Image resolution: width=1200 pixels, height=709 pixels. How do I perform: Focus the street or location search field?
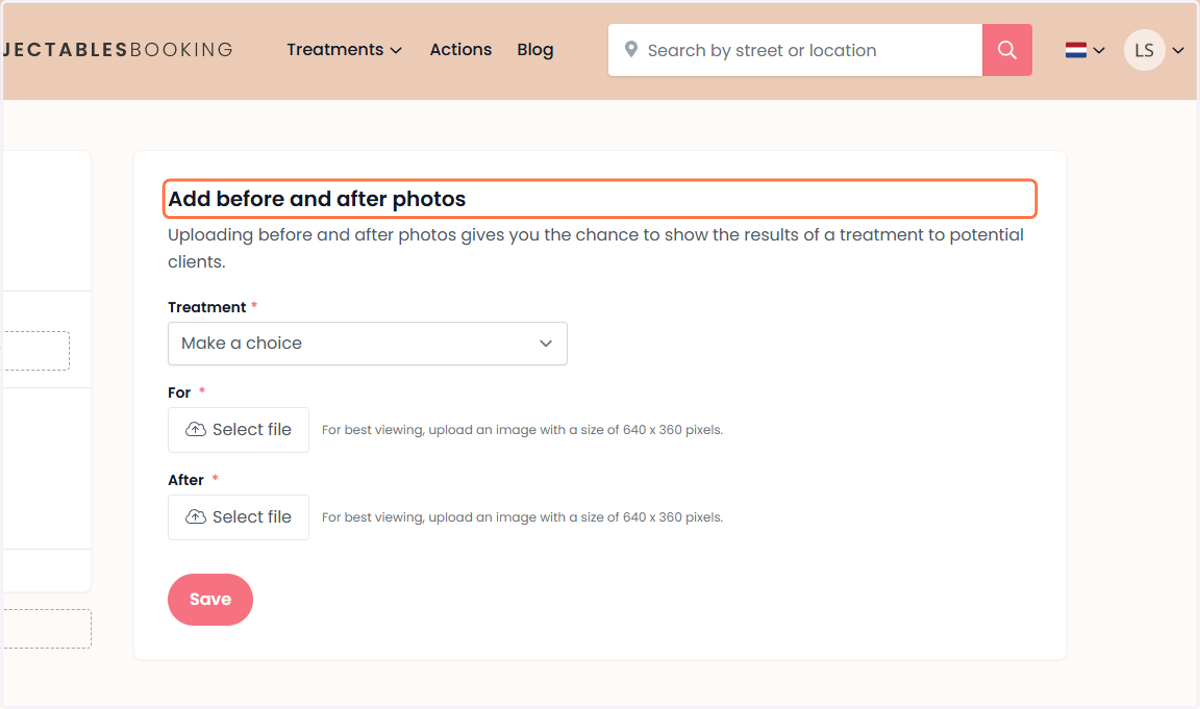(795, 50)
